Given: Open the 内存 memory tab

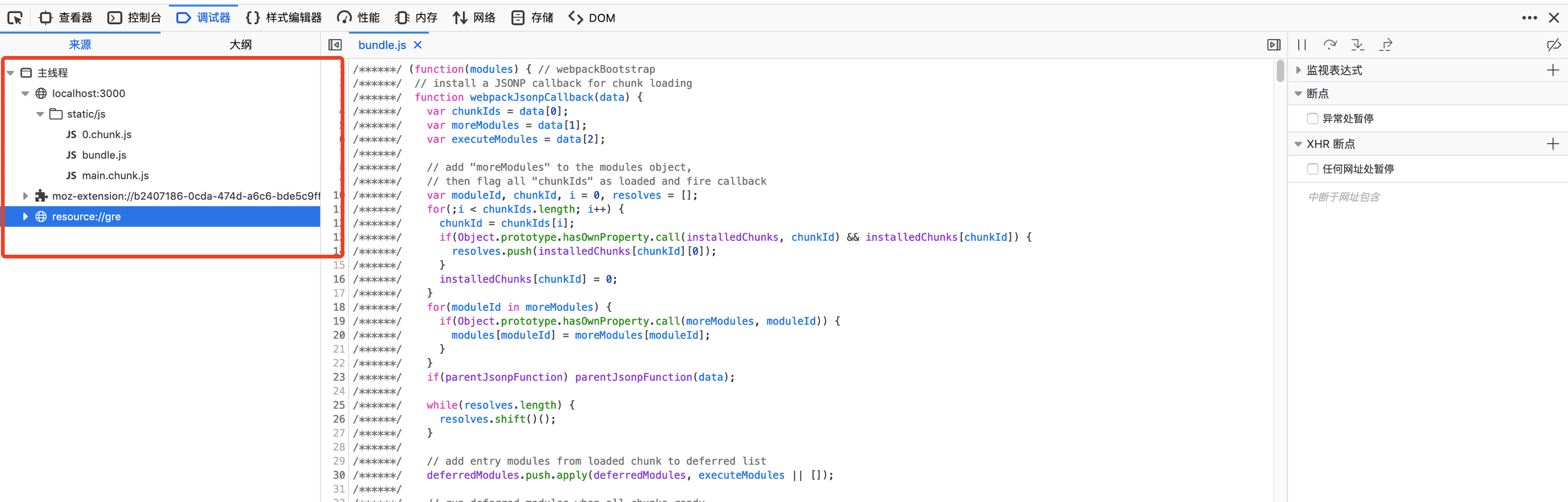Looking at the screenshot, I should coord(416,18).
